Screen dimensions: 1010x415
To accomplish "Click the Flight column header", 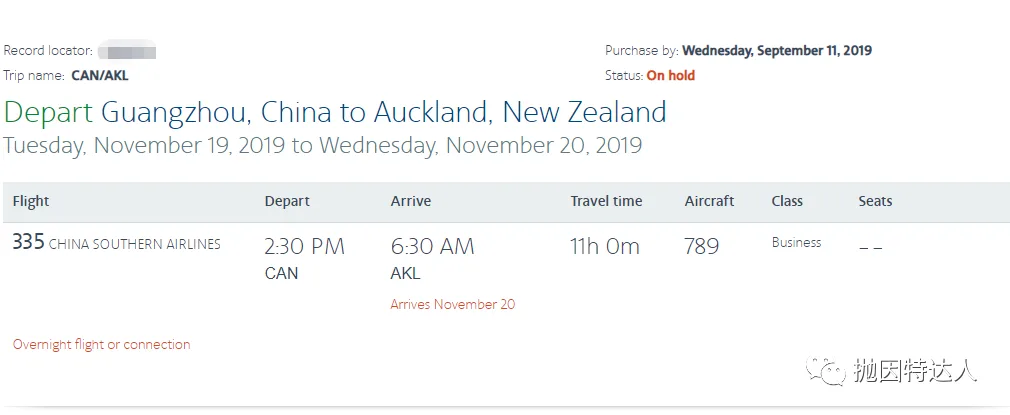I will coord(31,201).
